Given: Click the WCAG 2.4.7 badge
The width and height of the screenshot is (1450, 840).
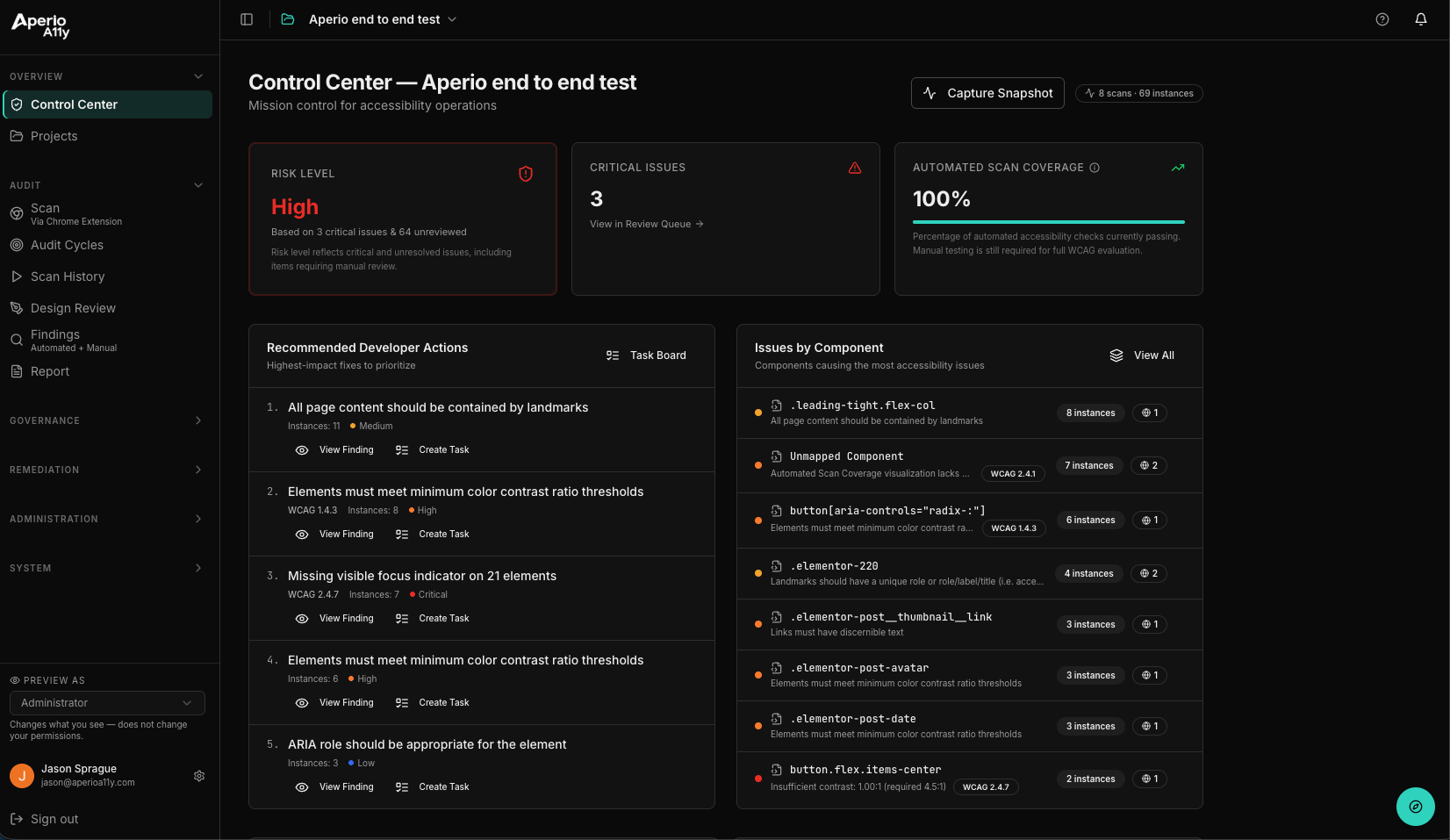Looking at the screenshot, I should point(986,787).
